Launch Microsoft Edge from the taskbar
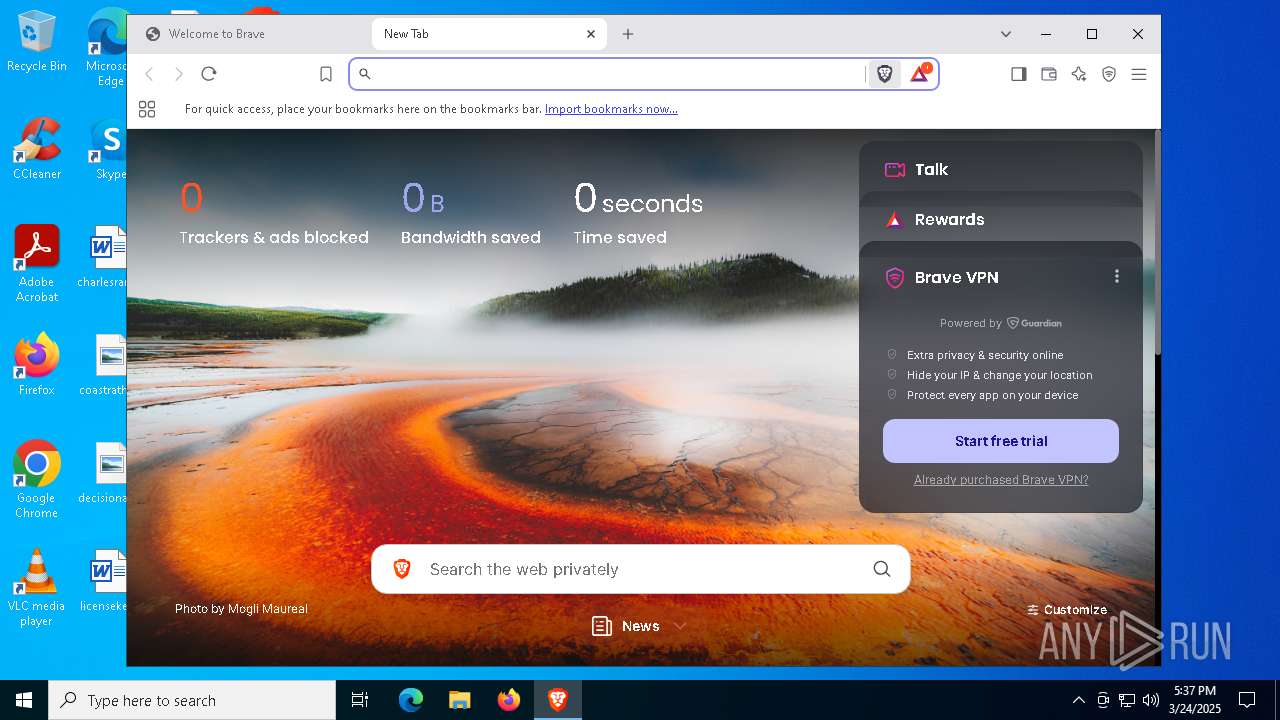1280x720 pixels. (x=411, y=700)
